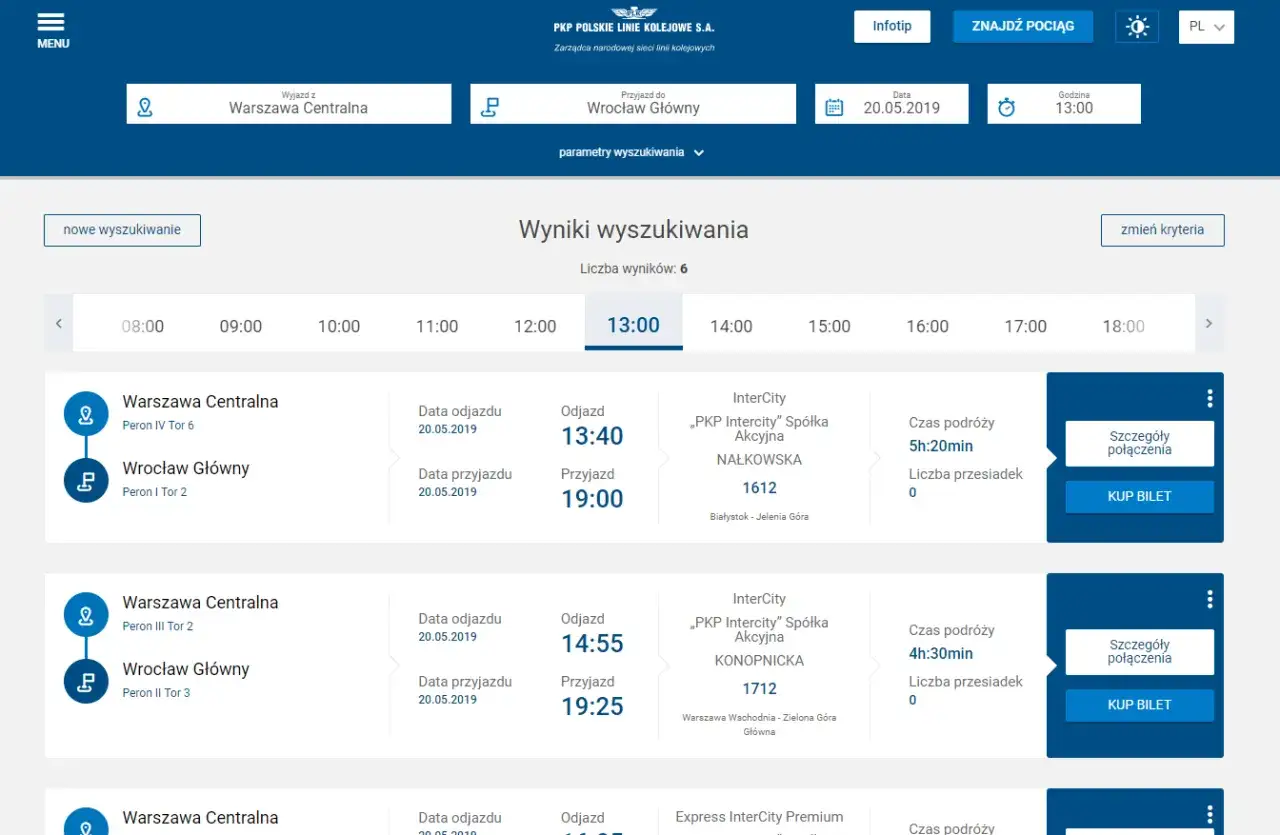Viewport: 1280px width, 835px height.
Task: Expand parametry wyszukiwania options
Action: 630,152
